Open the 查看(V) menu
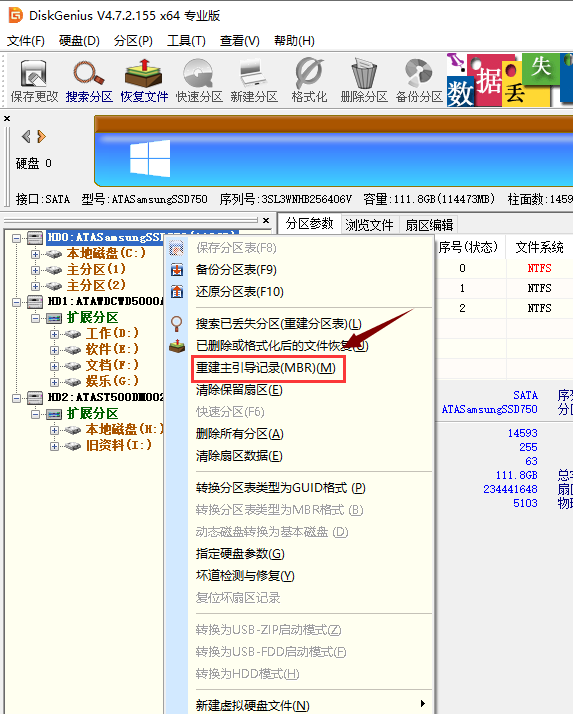The width and height of the screenshot is (573, 714). 240,41
